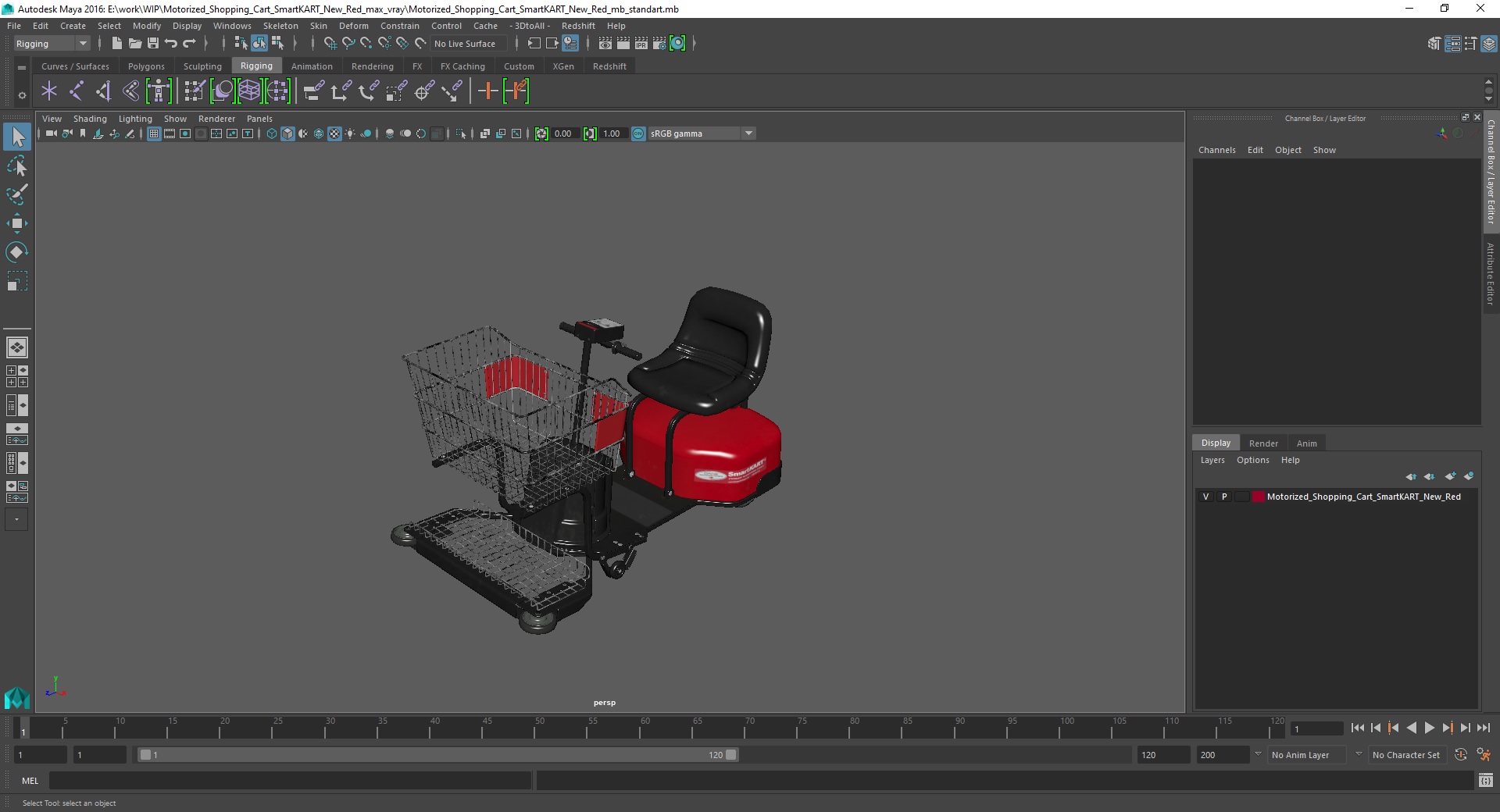Activate the Lasso select tool

point(16,166)
